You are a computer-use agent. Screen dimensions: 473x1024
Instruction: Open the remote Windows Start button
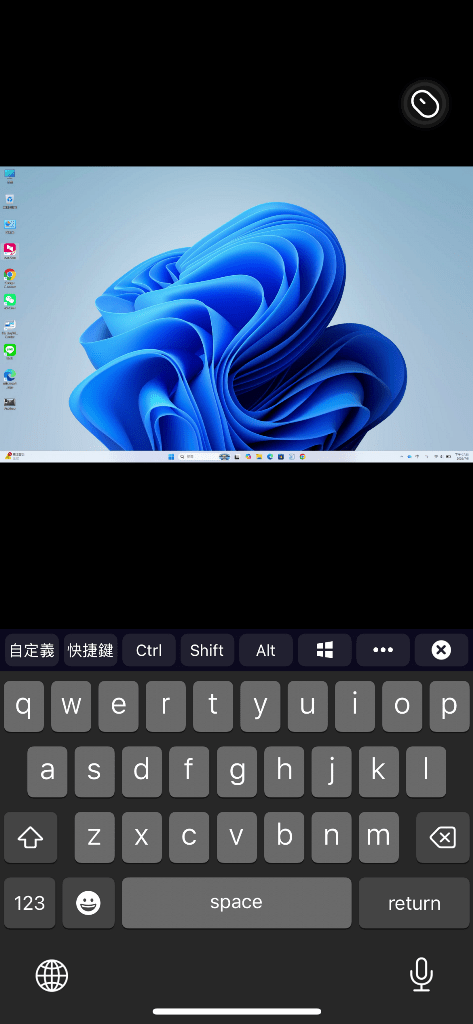(x=172, y=456)
